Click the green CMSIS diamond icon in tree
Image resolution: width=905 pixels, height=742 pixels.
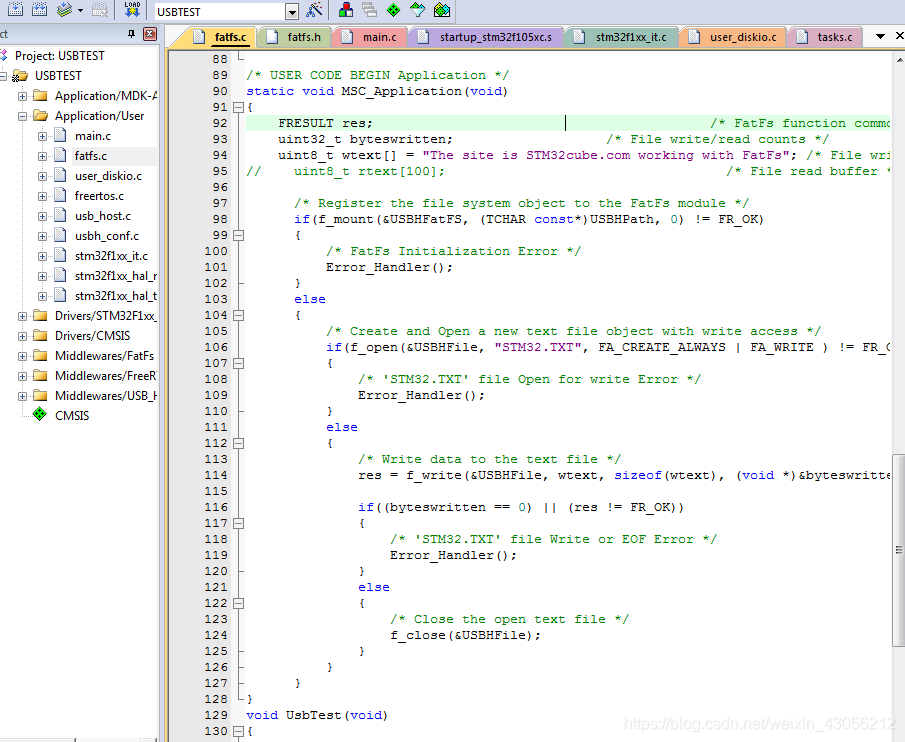tap(39, 414)
